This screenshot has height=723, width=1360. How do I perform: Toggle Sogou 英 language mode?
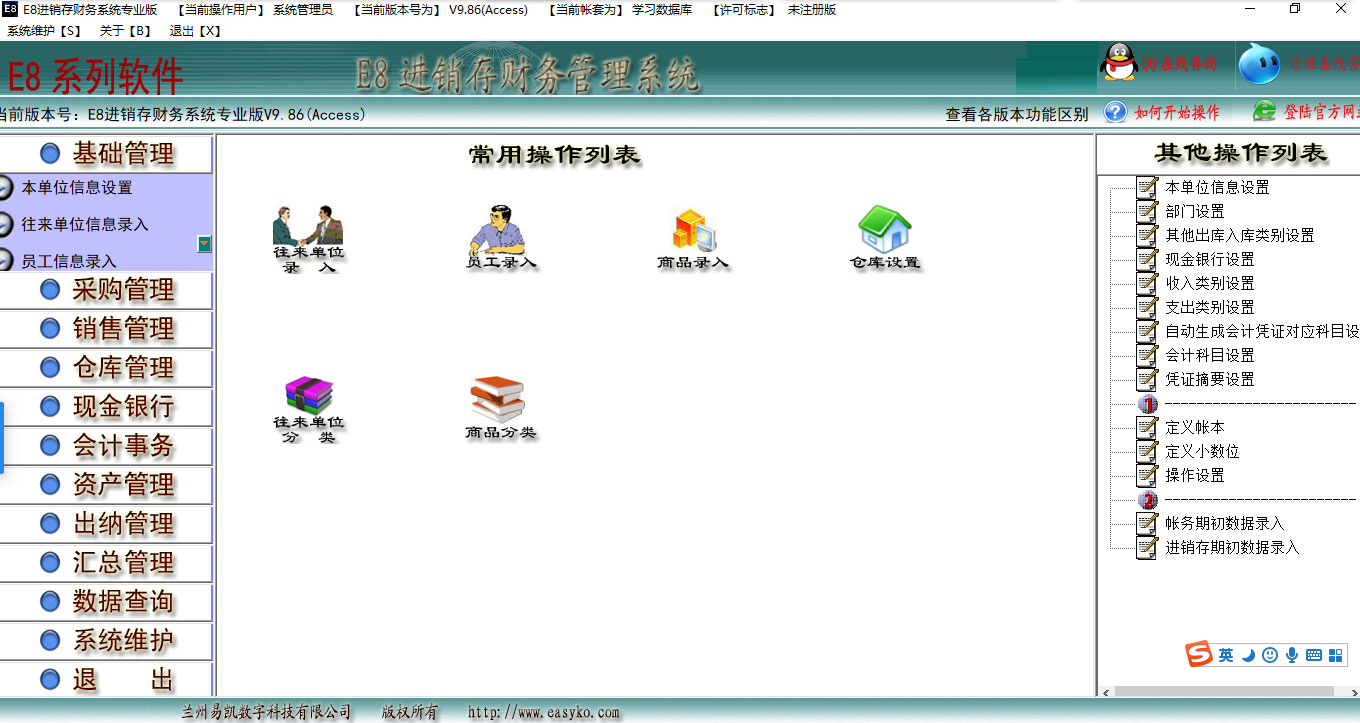[x=1226, y=655]
